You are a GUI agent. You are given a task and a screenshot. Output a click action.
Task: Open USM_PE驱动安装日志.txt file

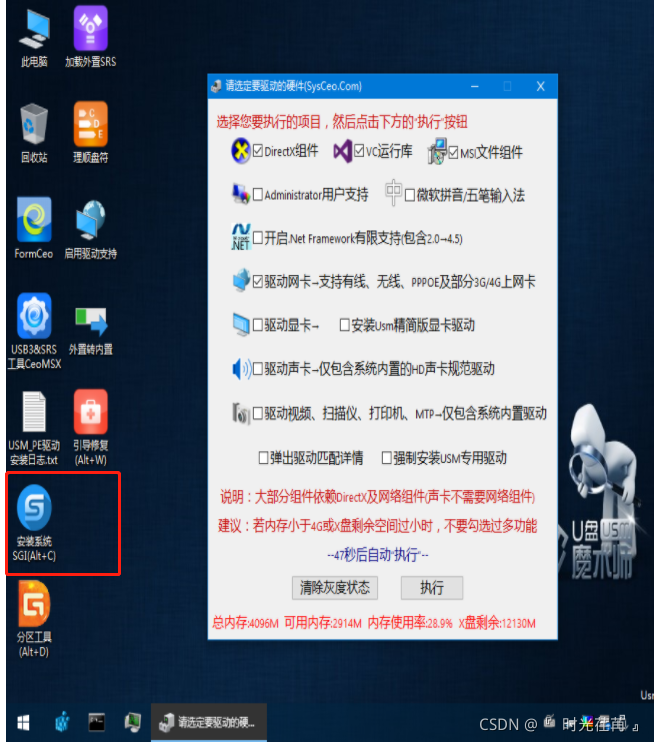tap(34, 429)
